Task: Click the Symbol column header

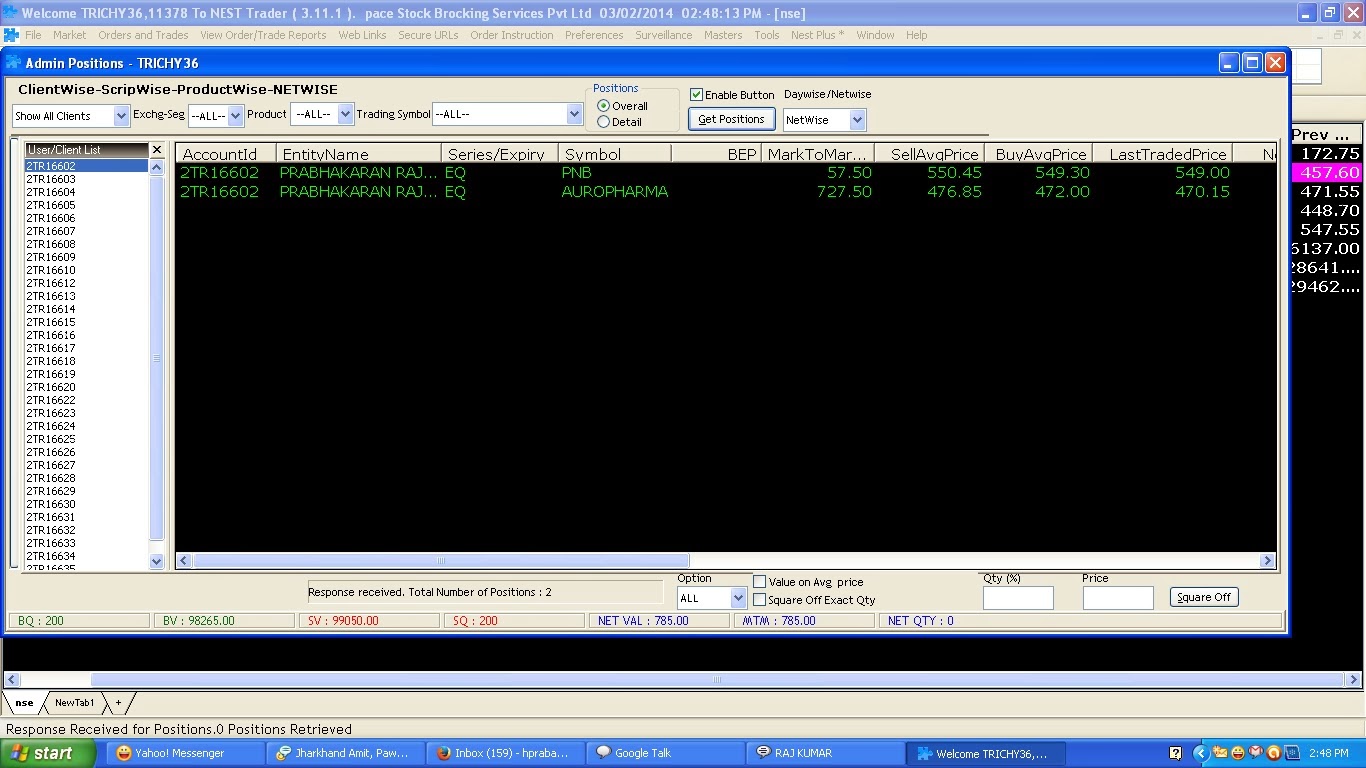Action: 614,154
